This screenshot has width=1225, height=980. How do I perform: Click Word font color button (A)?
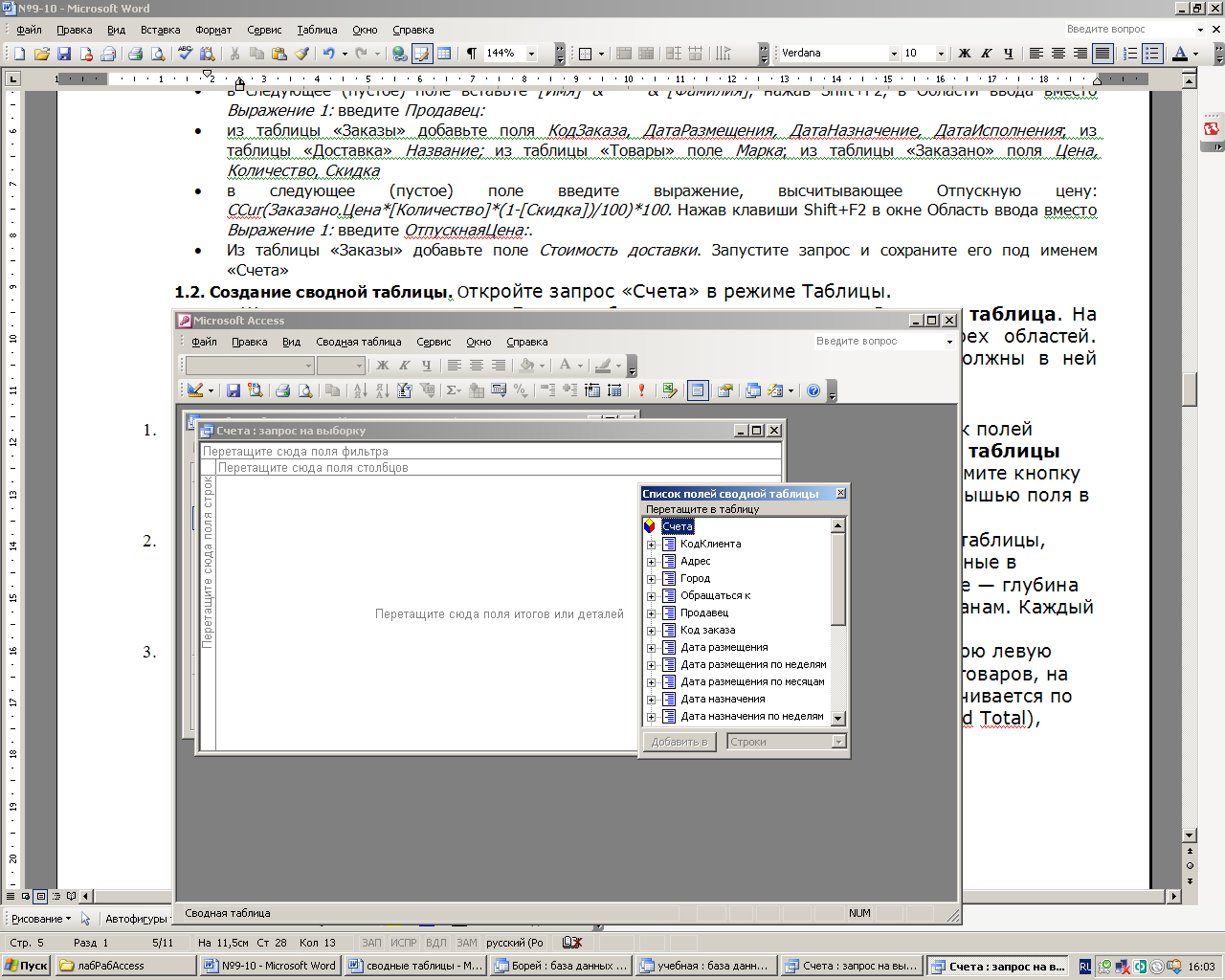tap(1180, 54)
